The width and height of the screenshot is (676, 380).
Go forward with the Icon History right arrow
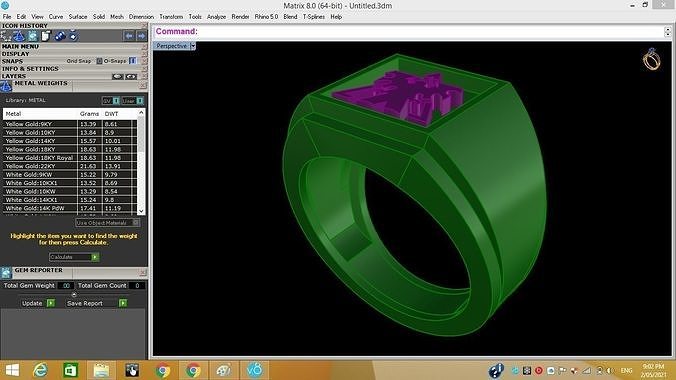(141, 36)
